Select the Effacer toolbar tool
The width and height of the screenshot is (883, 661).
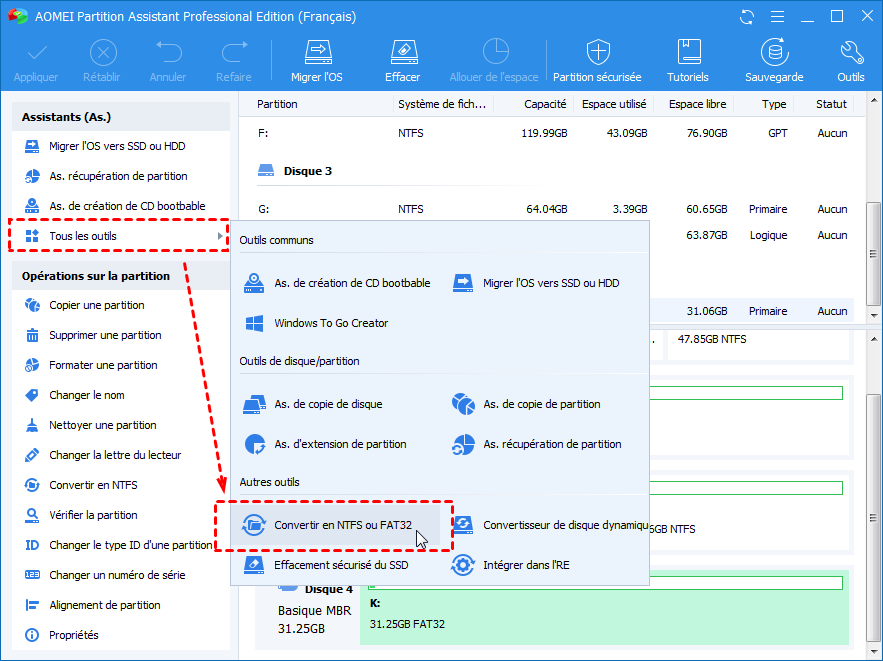point(402,60)
